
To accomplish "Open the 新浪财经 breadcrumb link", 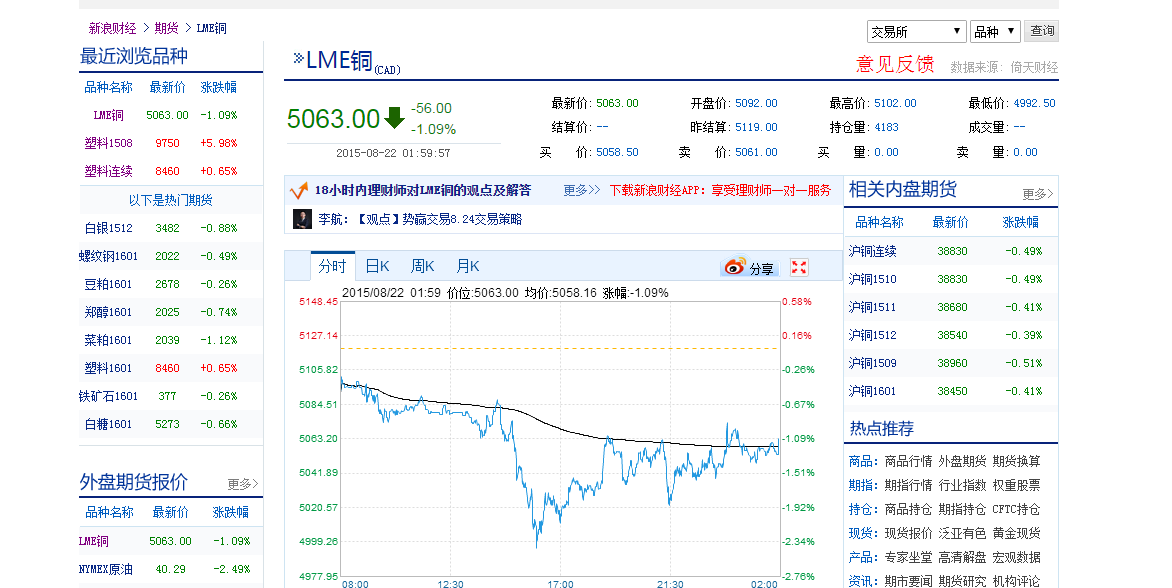I will tap(112, 28).
